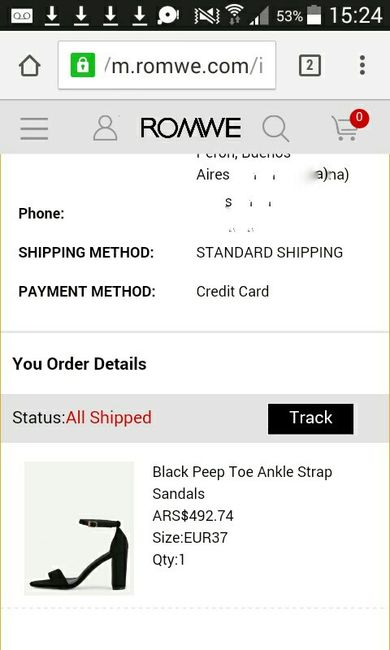Click the m.romwe.com address bar

click(167, 65)
